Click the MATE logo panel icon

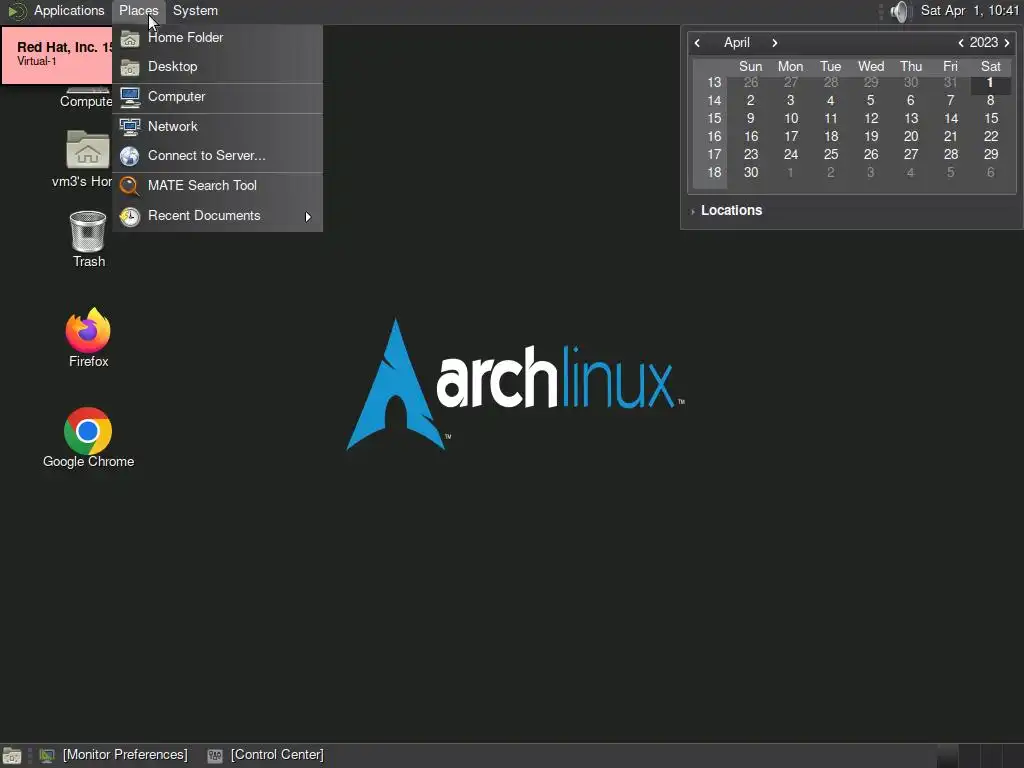pyautogui.click(x=16, y=10)
